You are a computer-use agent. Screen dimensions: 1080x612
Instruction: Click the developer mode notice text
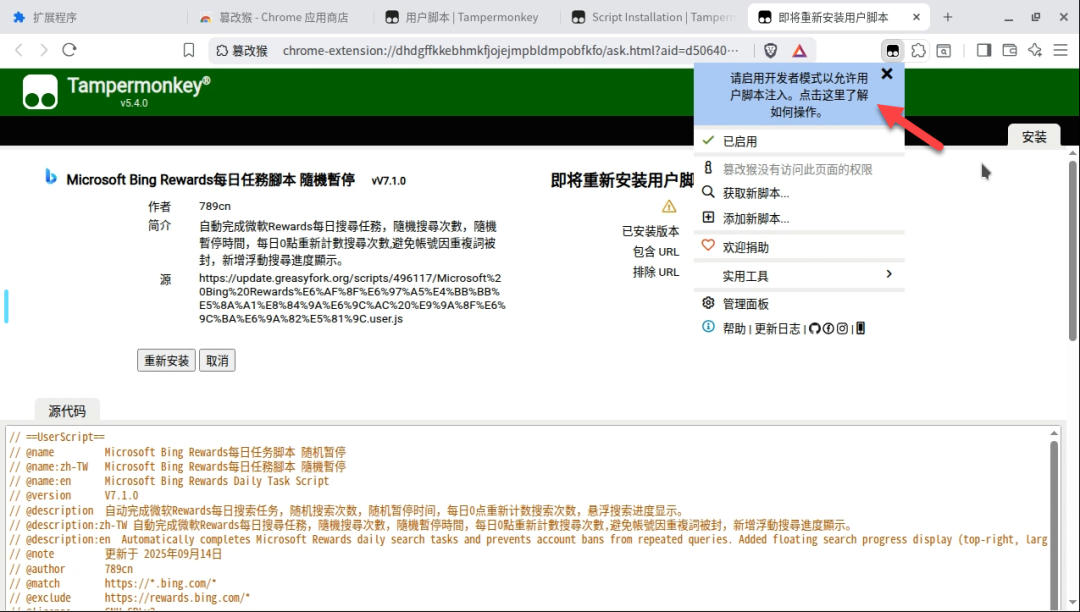[799, 95]
